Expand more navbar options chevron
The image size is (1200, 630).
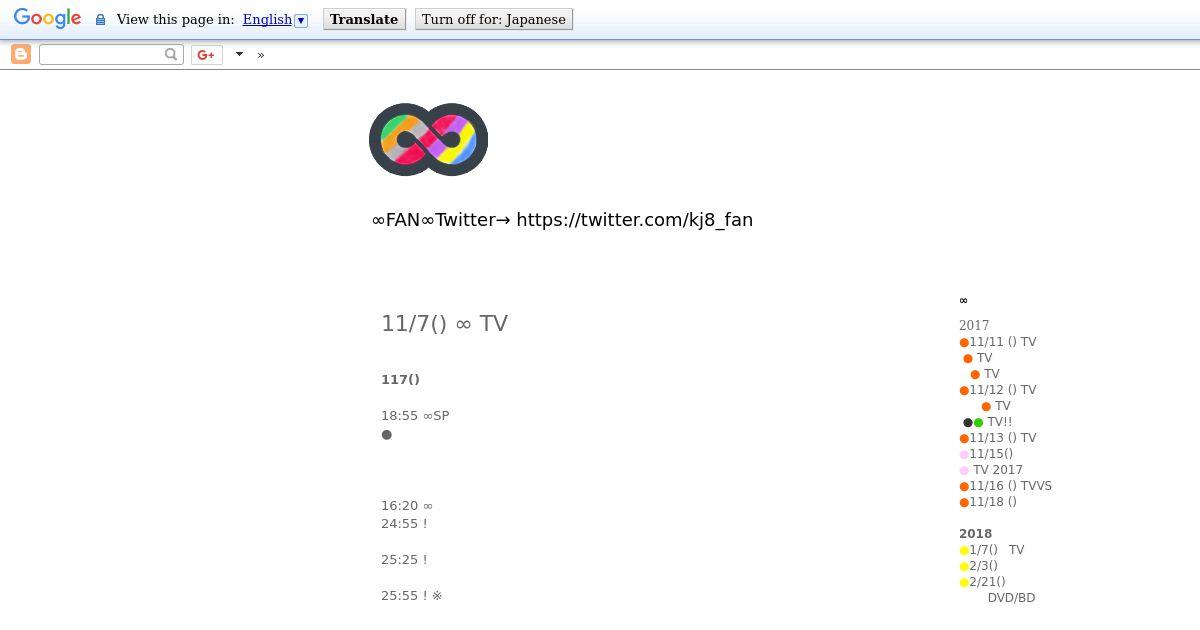261,55
